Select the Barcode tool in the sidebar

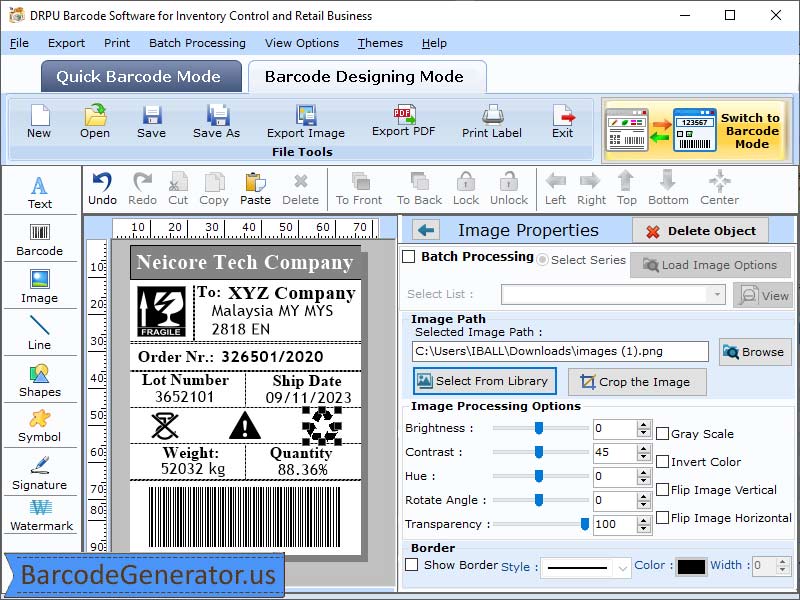click(x=40, y=240)
